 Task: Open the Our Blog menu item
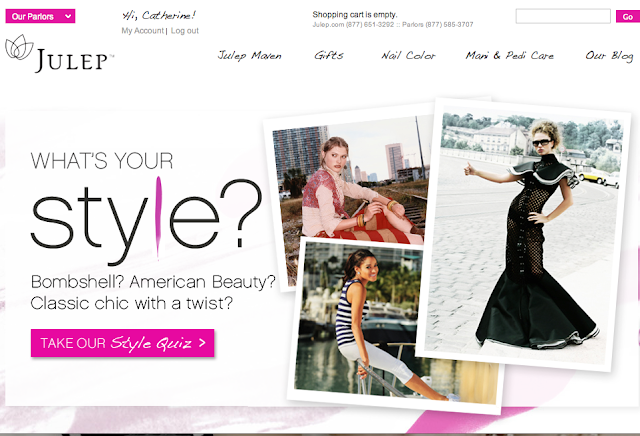click(x=609, y=56)
